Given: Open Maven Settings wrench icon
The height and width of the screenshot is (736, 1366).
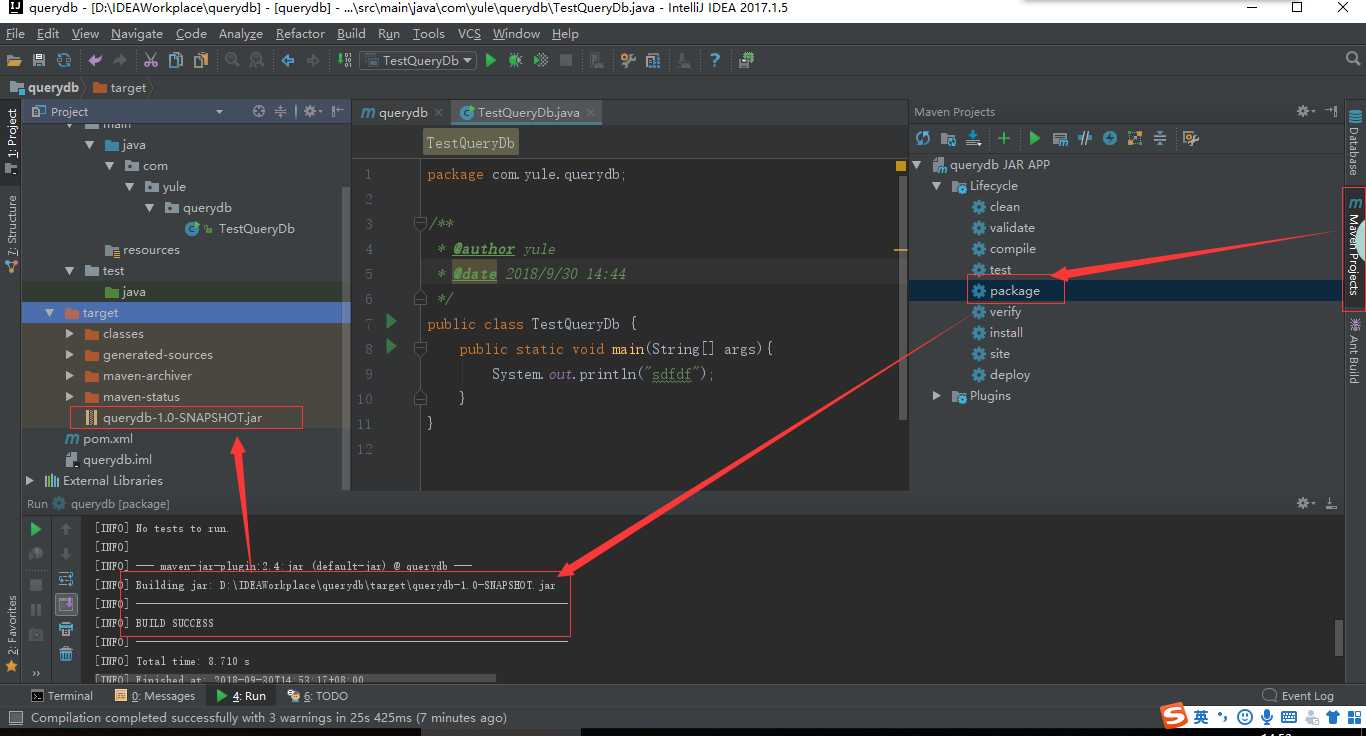Looking at the screenshot, I should click(x=1190, y=138).
